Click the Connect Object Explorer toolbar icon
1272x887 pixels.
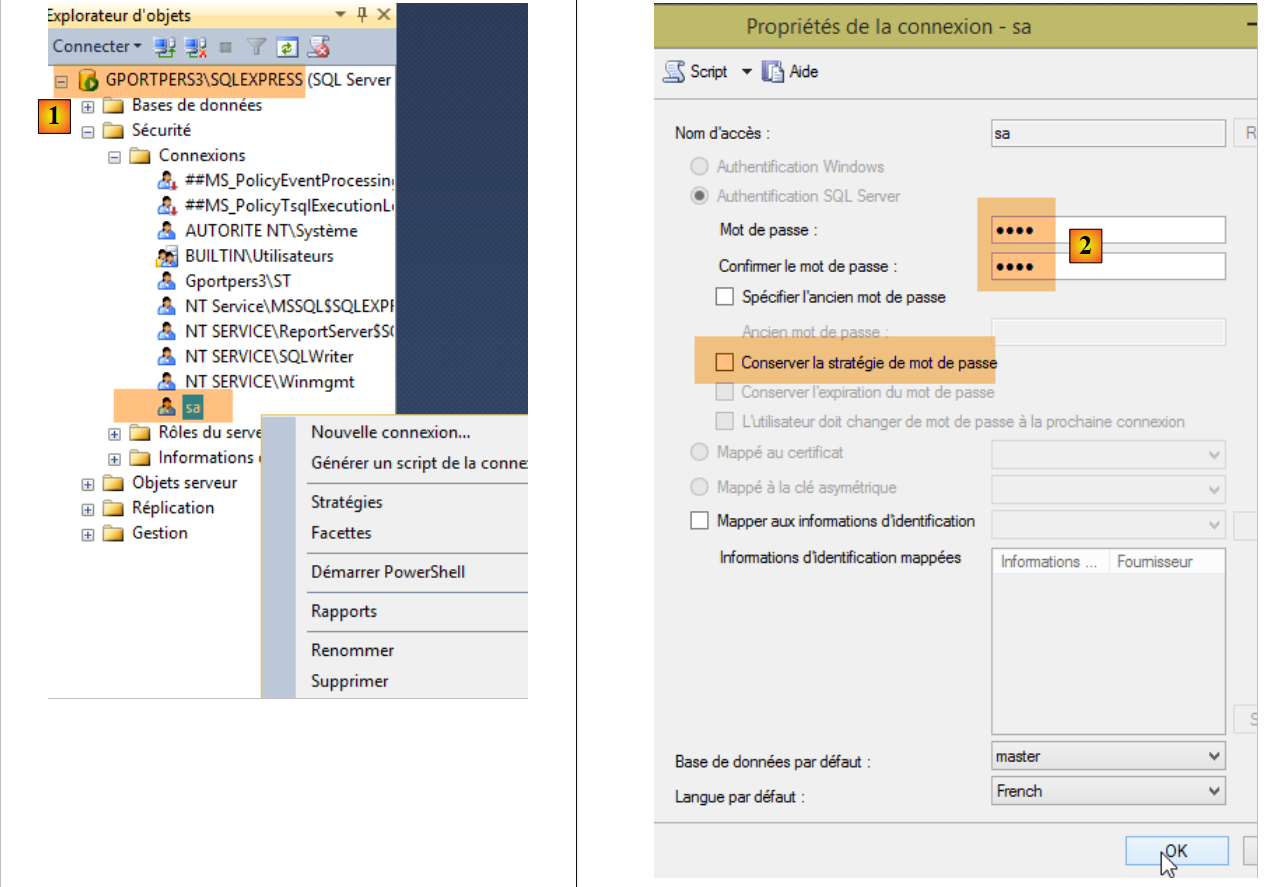point(164,46)
